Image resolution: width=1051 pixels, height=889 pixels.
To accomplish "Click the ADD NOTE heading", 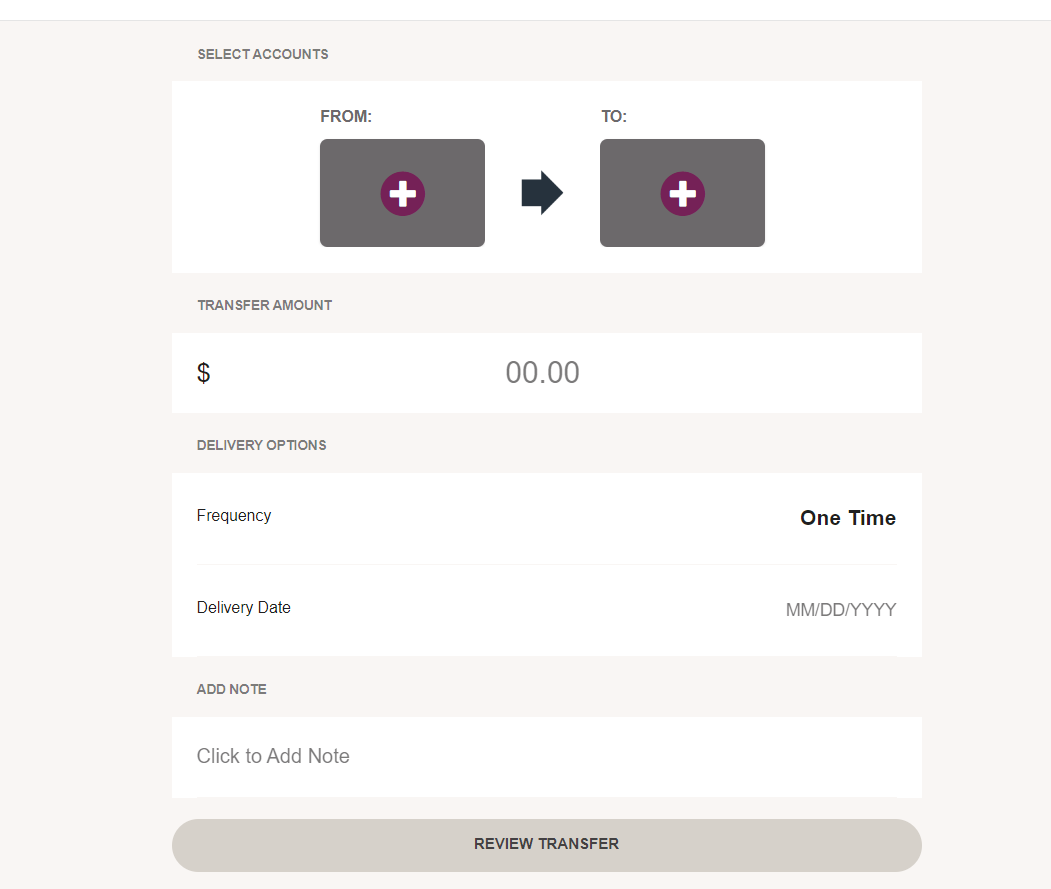I will [231, 689].
